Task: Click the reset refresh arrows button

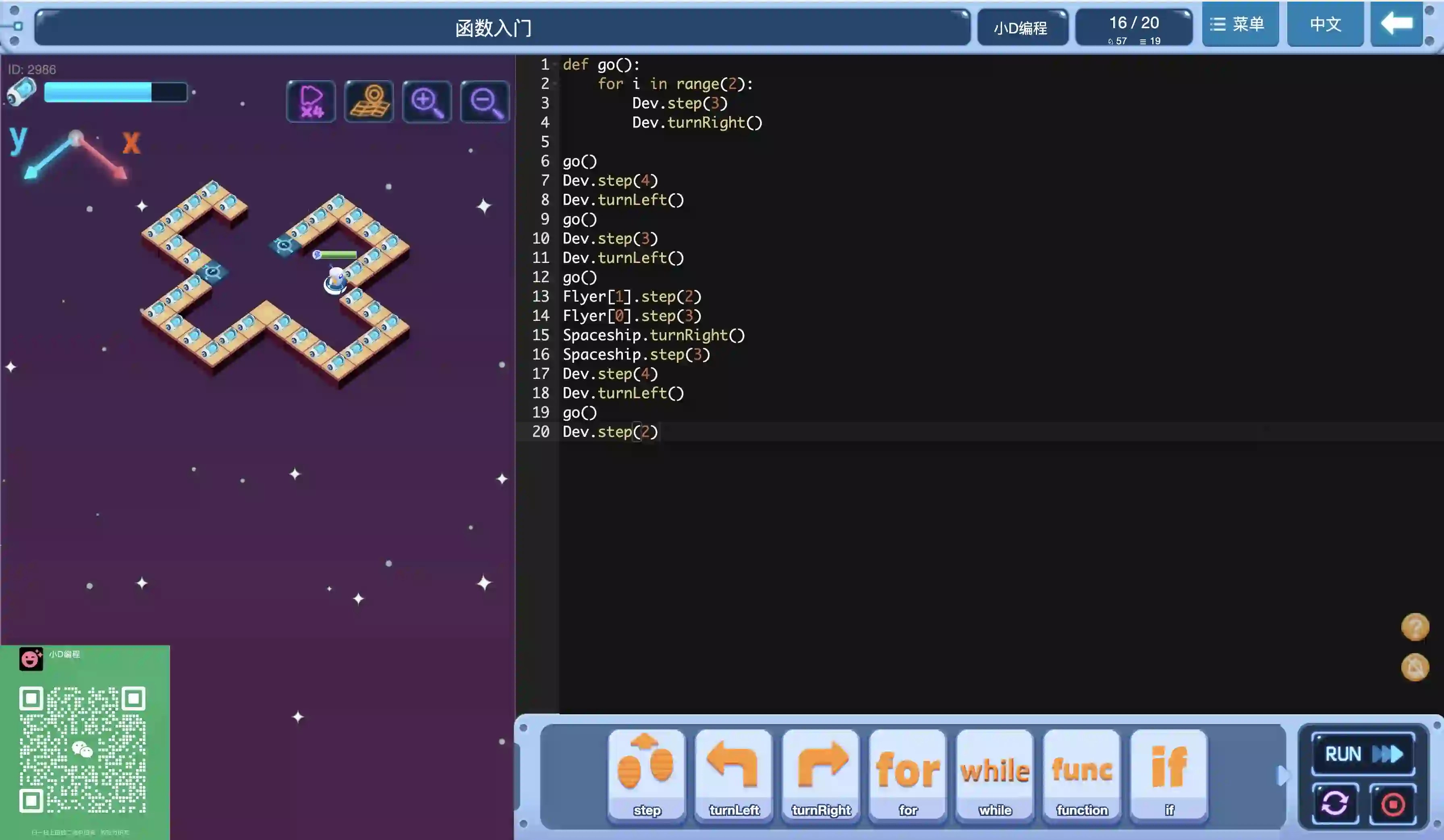Action: click(1335, 803)
